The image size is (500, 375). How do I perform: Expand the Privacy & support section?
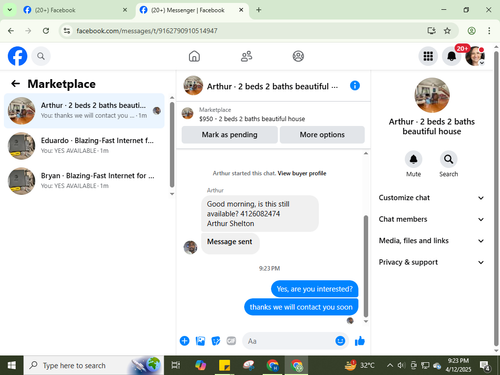(431, 262)
